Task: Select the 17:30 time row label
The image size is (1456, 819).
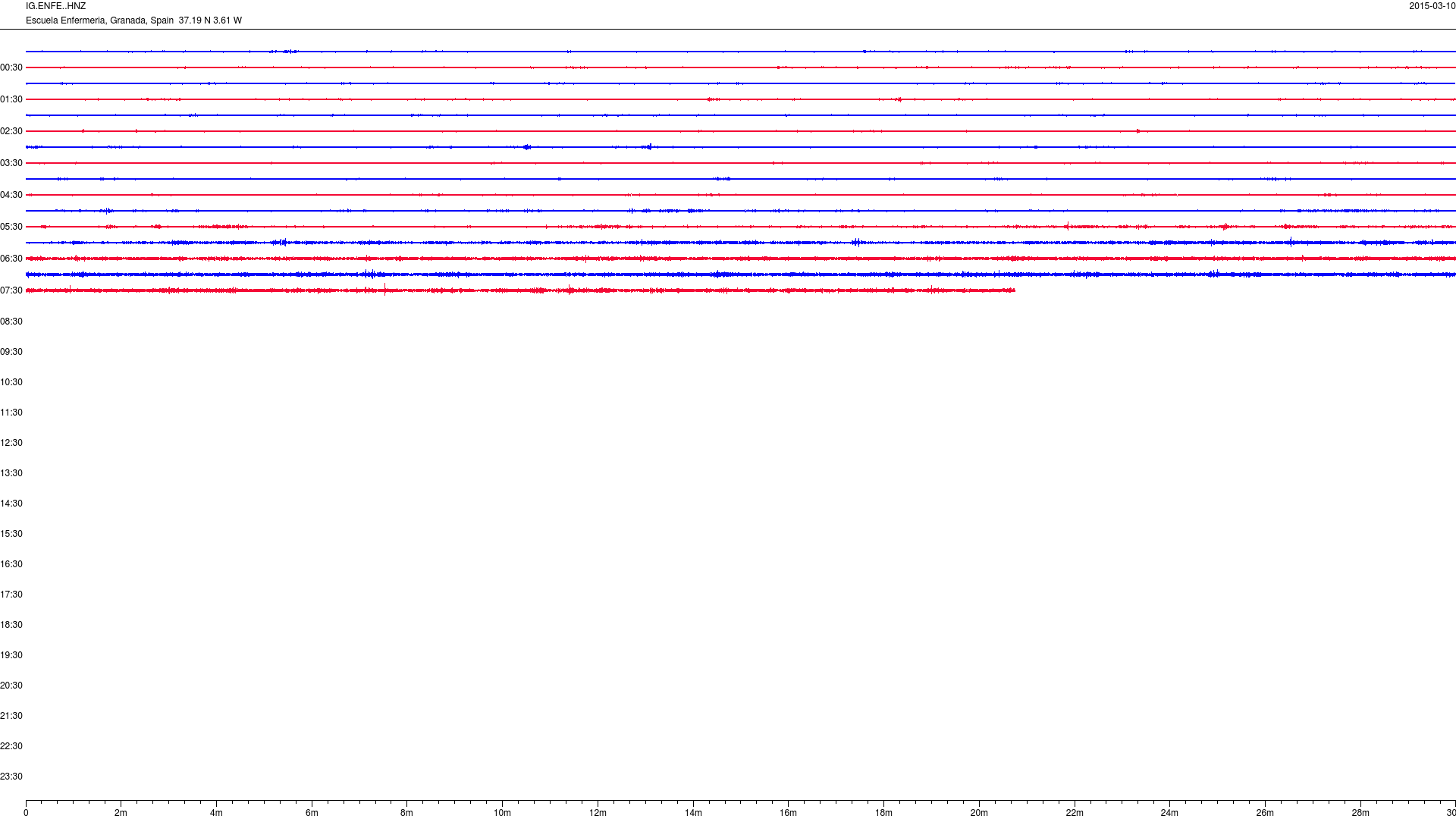Action: (11, 595)
